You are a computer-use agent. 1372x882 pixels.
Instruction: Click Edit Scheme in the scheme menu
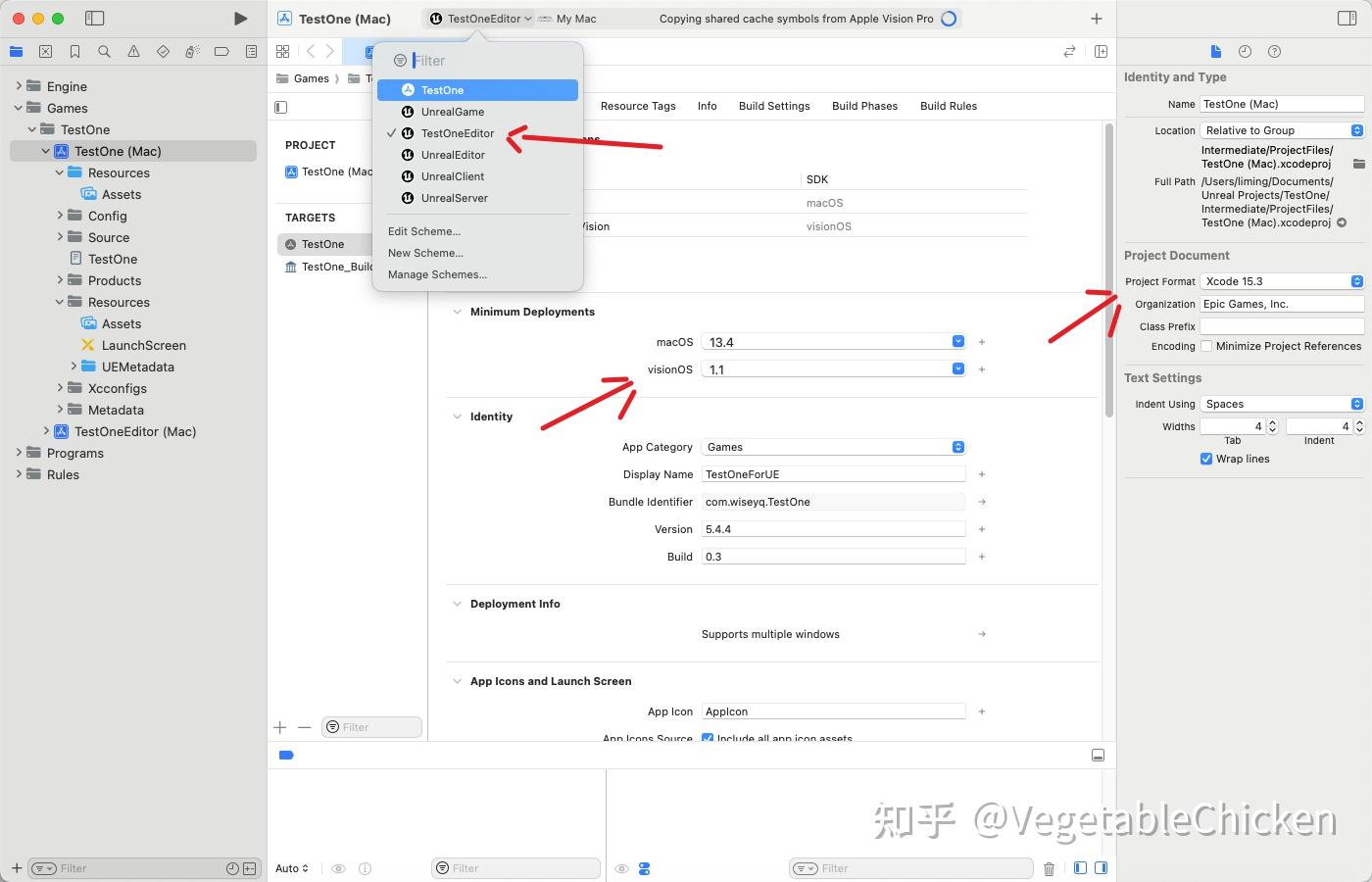click(x=424, y=231)
